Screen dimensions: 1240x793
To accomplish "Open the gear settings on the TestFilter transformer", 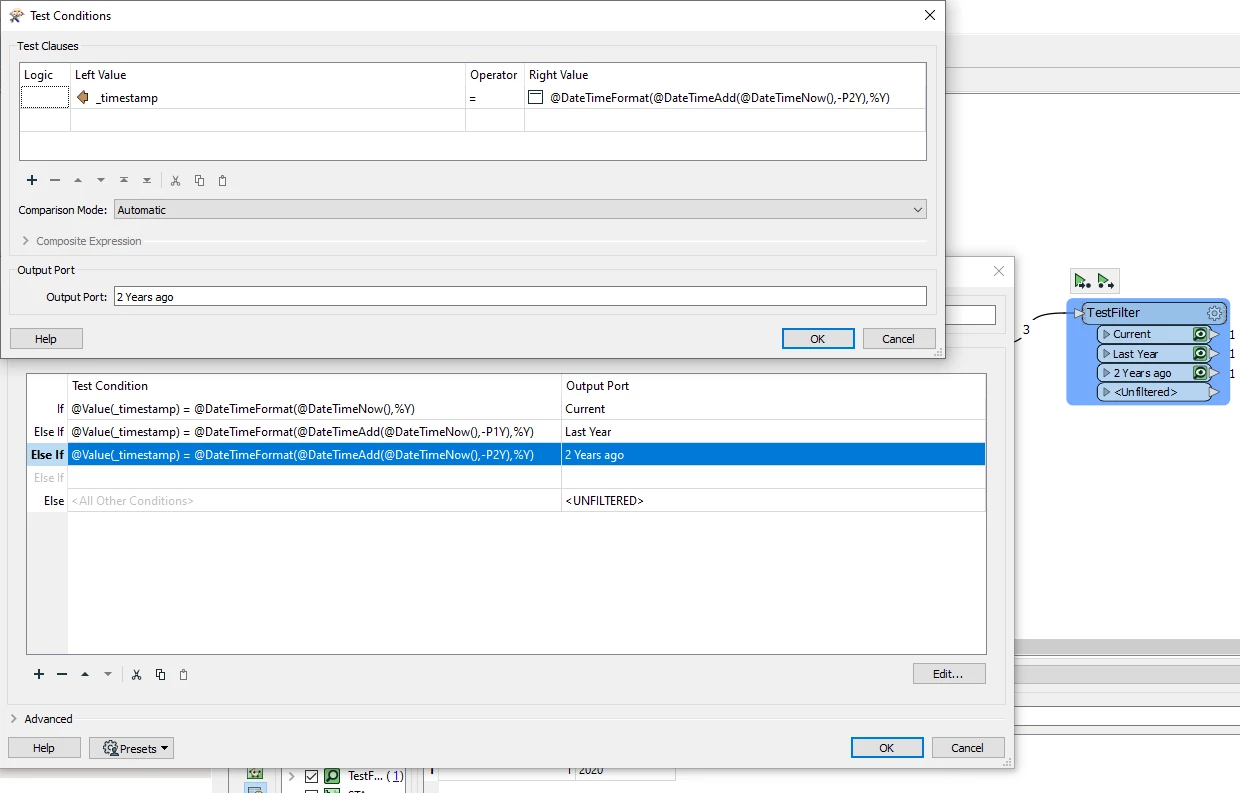I will tap(1215, 313).
